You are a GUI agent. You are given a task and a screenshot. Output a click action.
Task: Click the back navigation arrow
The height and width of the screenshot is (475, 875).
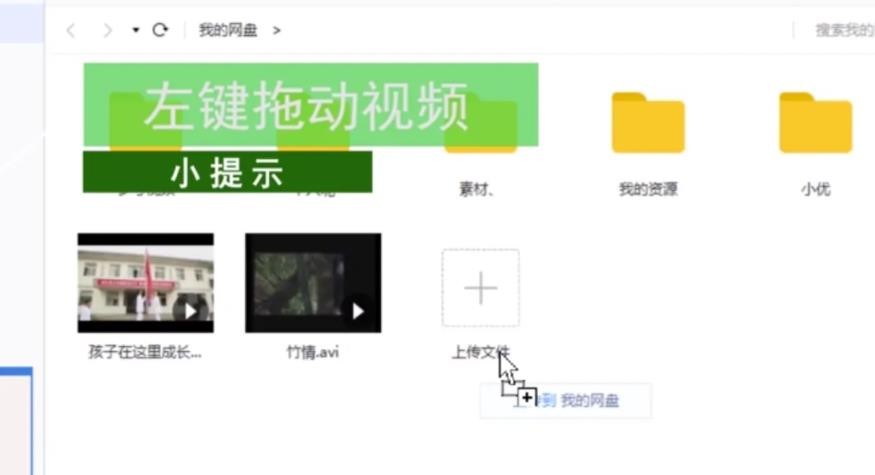71,30
